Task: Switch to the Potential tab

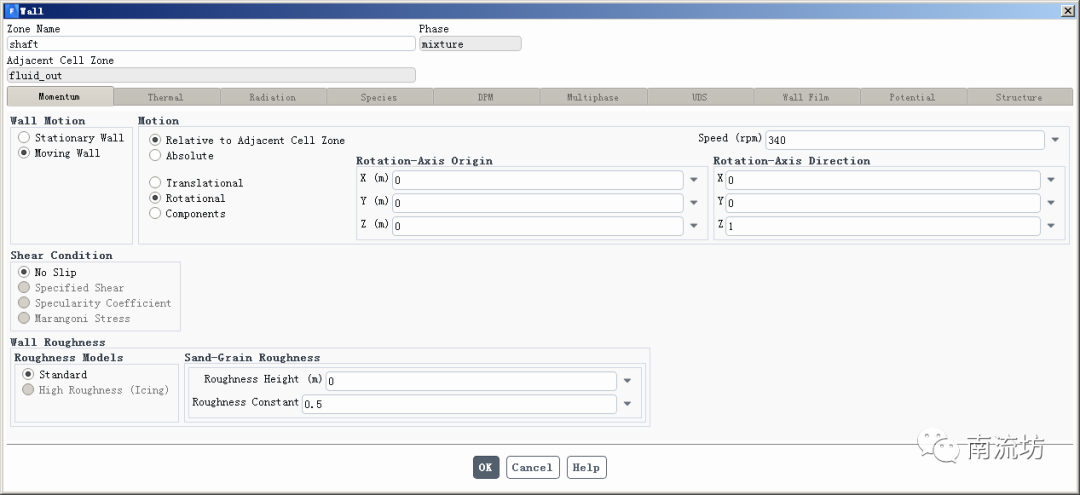Action: [913, 97]
